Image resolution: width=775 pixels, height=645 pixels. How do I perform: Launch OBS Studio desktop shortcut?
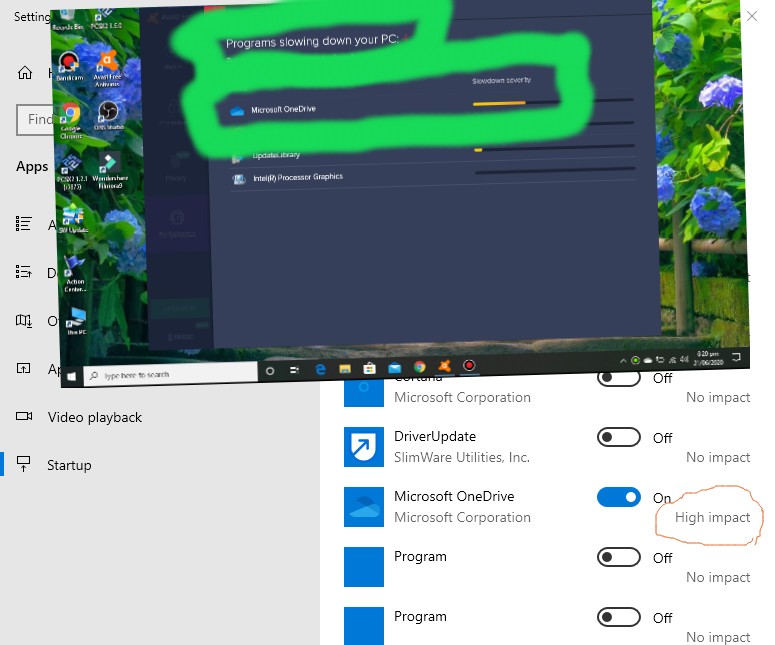click(108, 115)
